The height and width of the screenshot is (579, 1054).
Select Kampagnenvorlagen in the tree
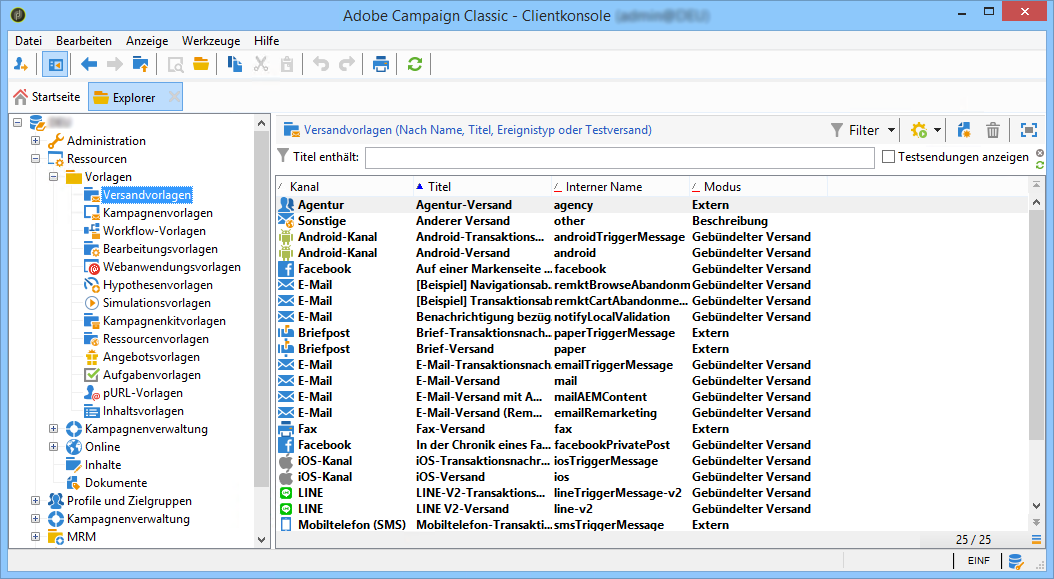(x=157, y=213)
